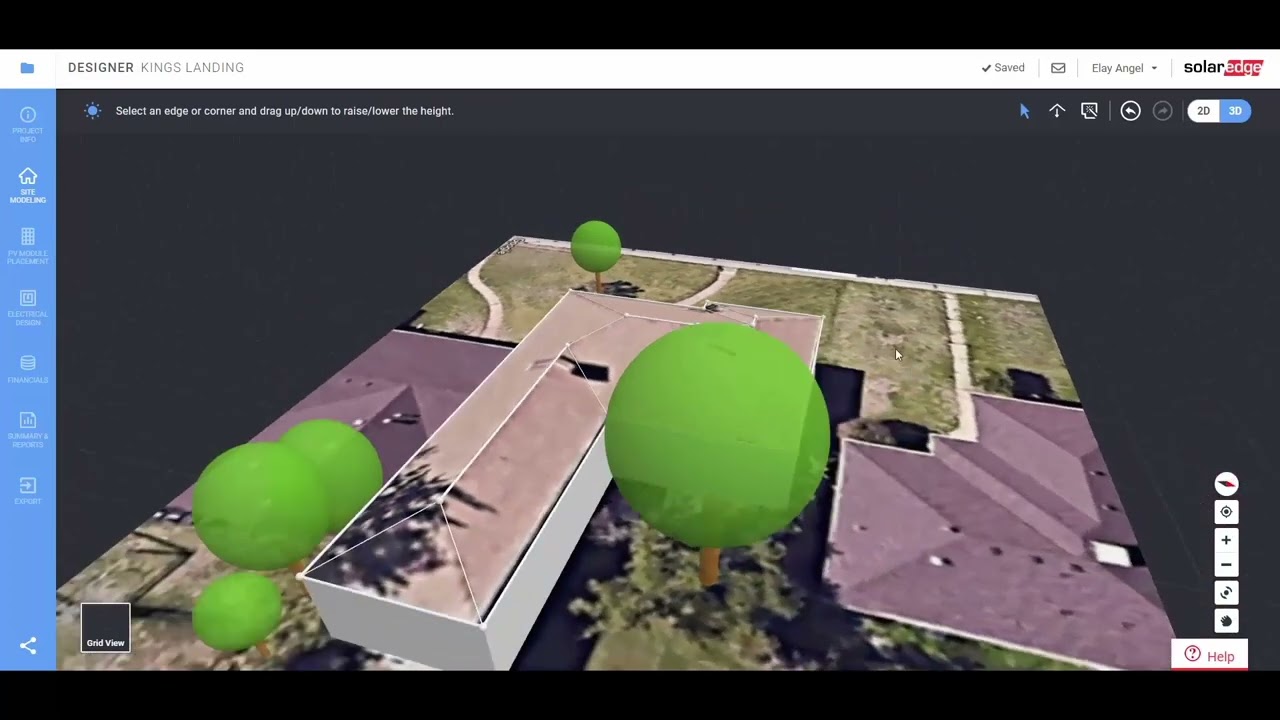
Task: Switch to 2D view
Action: 1203,111
